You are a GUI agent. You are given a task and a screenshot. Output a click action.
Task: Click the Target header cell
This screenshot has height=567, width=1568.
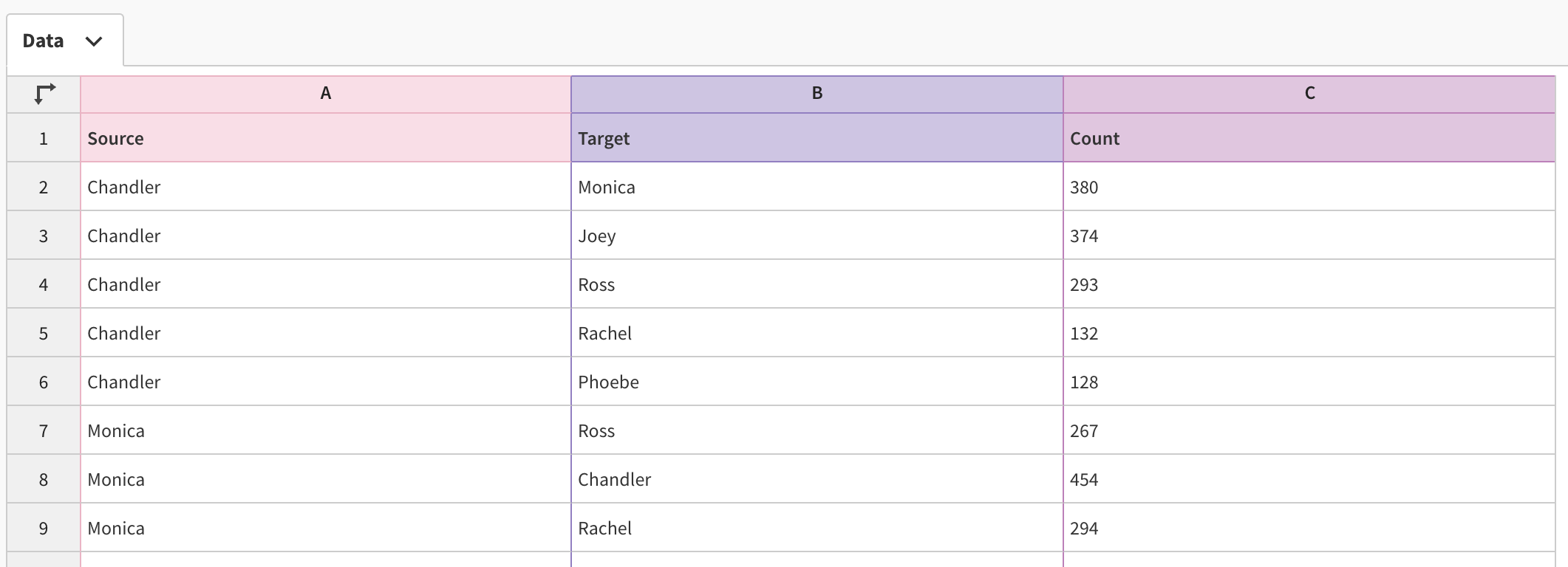(817, 139)
